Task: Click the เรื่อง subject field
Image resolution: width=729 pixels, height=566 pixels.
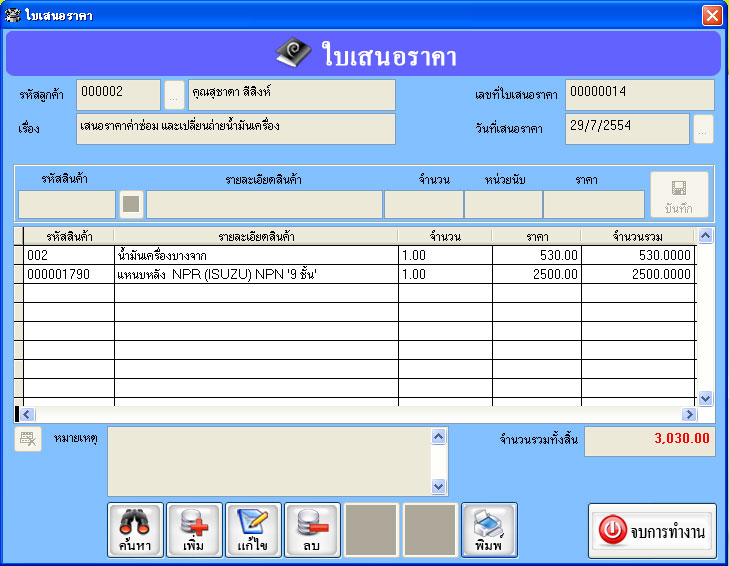Action: click(235, 129)
